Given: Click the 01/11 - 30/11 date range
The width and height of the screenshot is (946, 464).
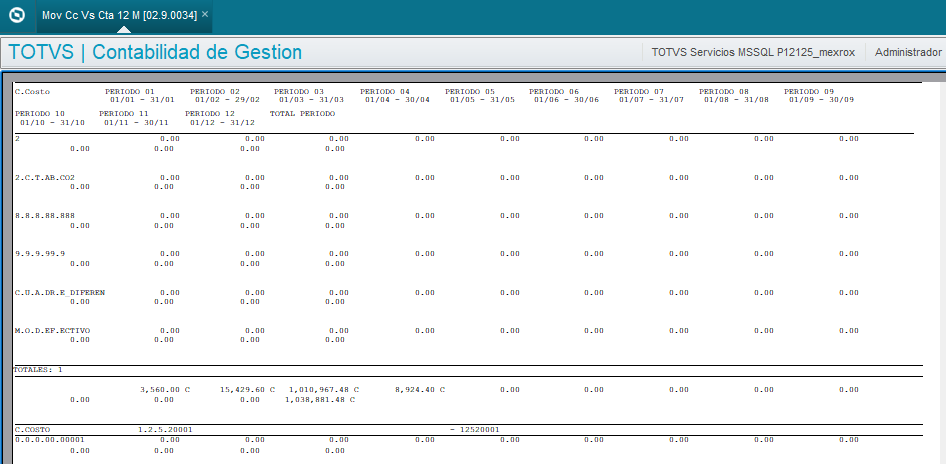Looking at the screenshot, I should click(136, 122).
